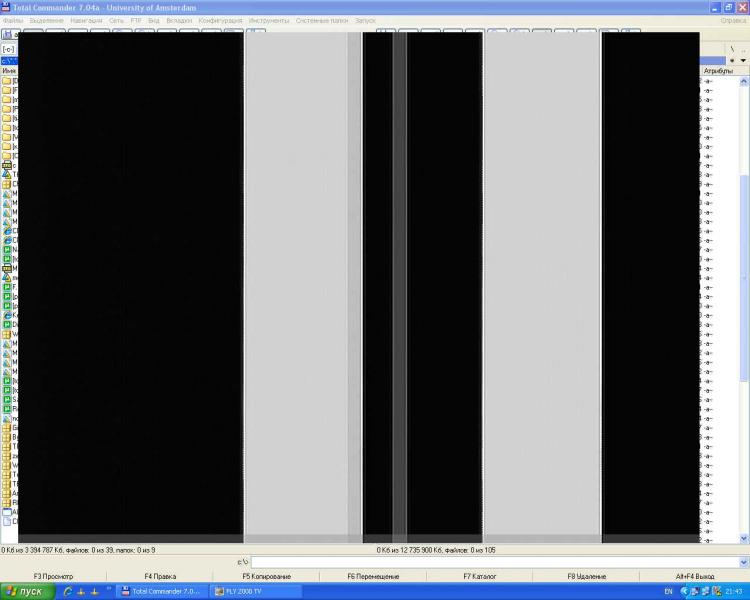The height and width of the screenshot is (600, 750).
Task: Click F3 Просмотр button
Action: pos(53,577)
